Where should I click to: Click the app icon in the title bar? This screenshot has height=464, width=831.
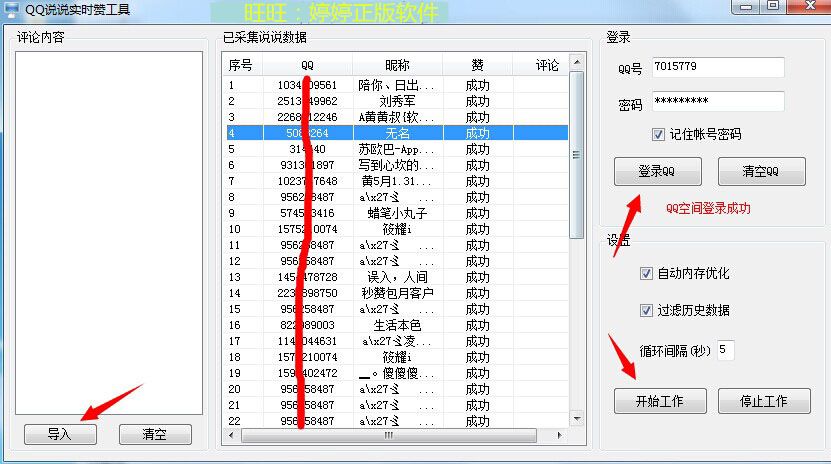[x=11, y=10]
